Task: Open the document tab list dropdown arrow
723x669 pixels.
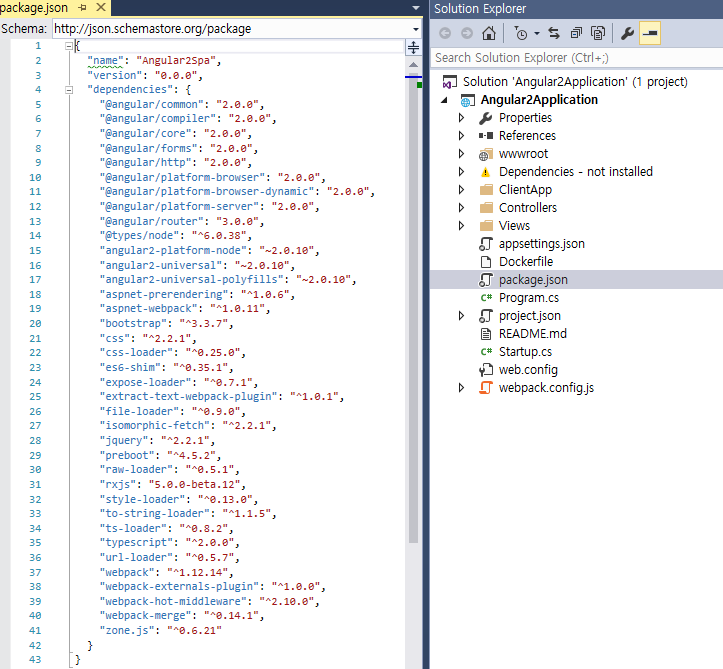Action: [416, 8]
